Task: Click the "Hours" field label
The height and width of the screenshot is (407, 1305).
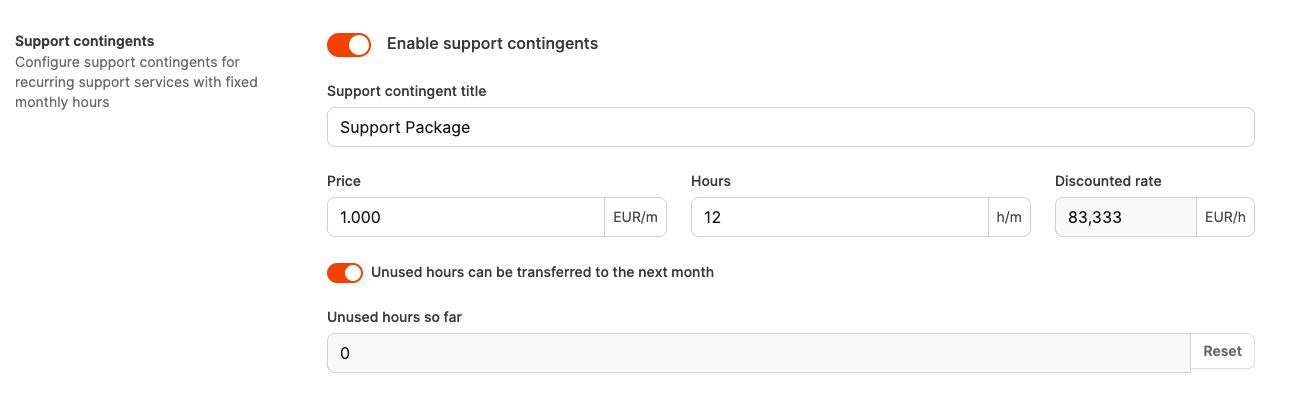Action: point(711,181)
